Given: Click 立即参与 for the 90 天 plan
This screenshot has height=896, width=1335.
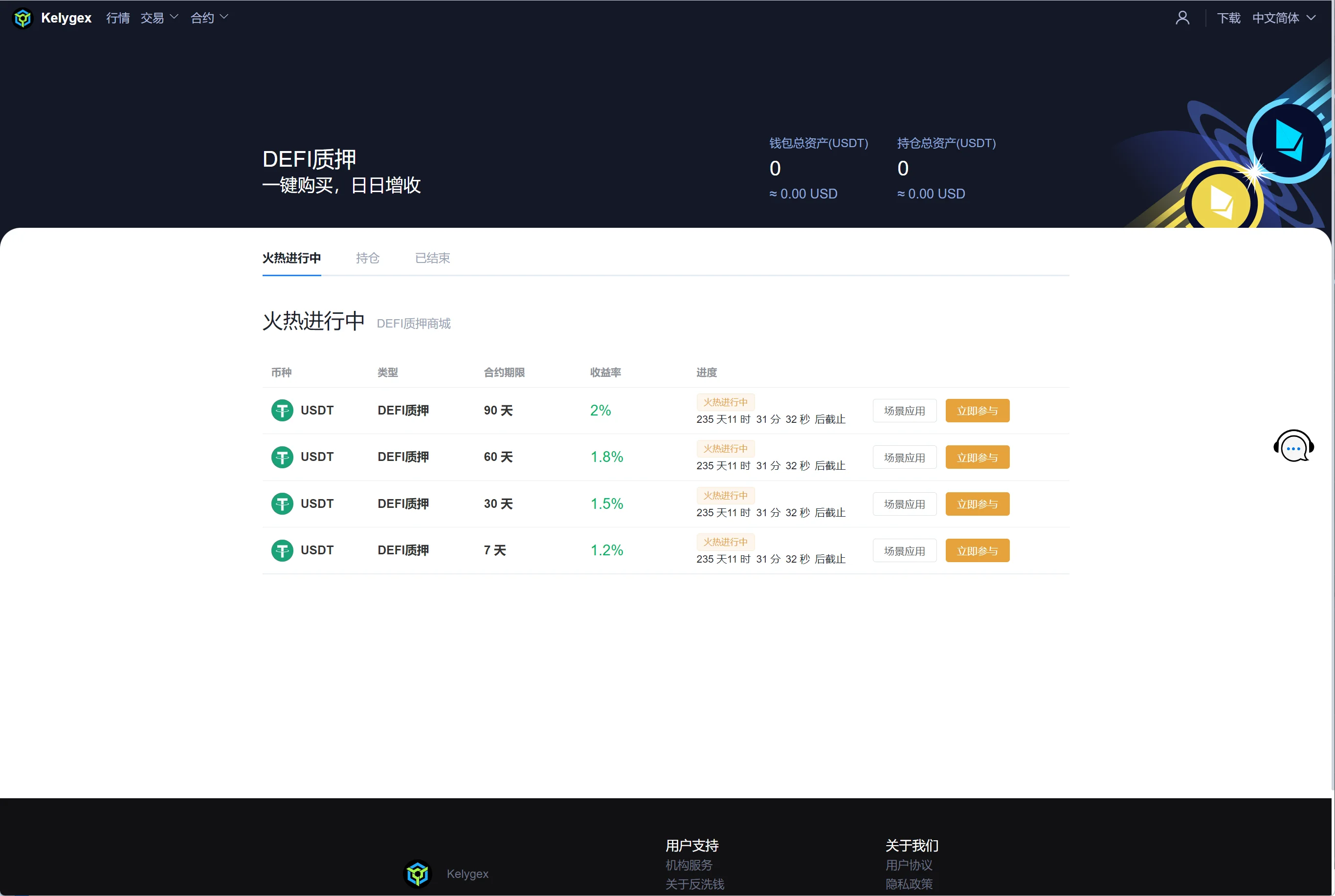Looking at the screenshot, I should pos(977,411).
